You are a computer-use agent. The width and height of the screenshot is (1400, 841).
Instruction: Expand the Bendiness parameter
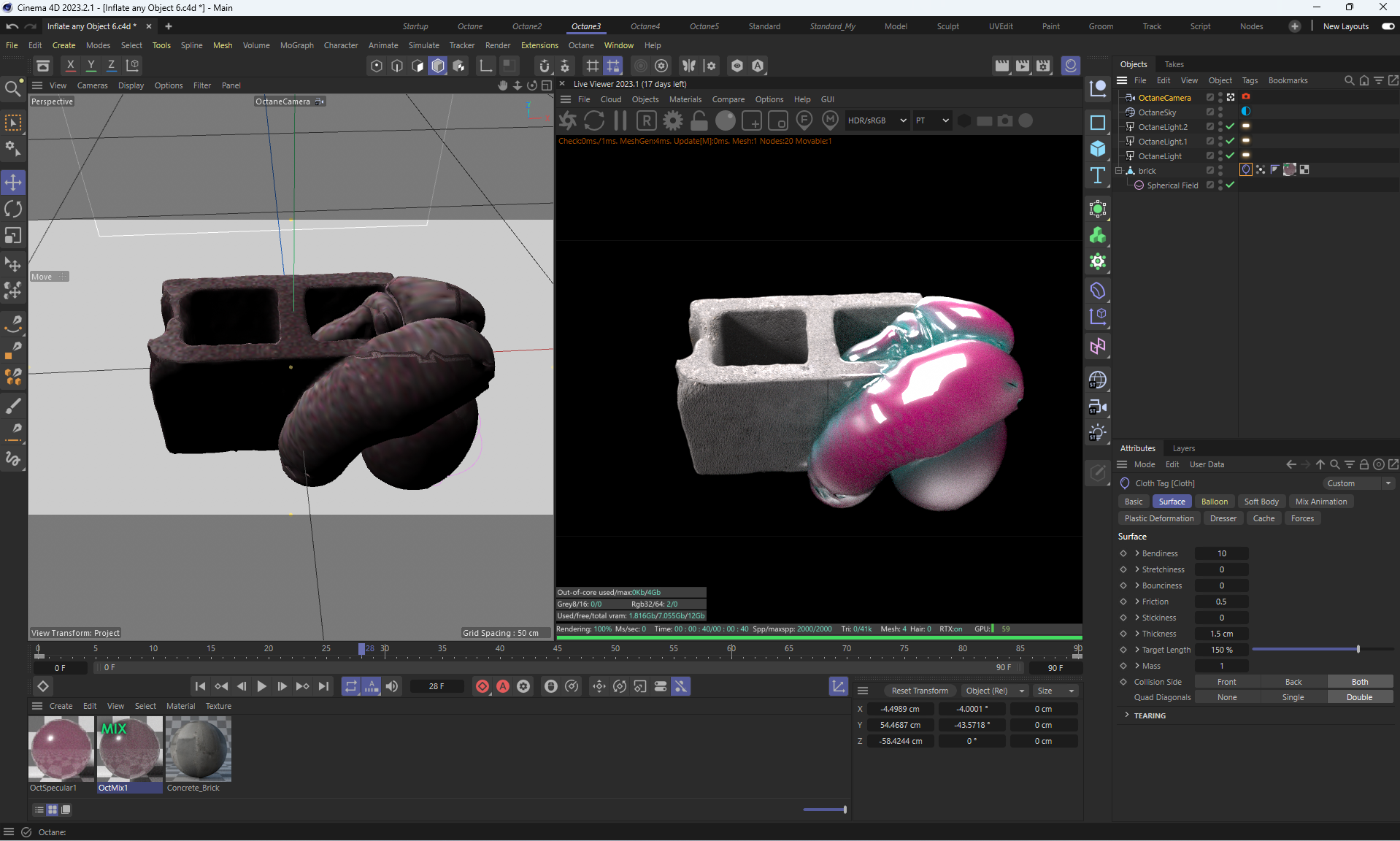click(x=1137, y=553)
